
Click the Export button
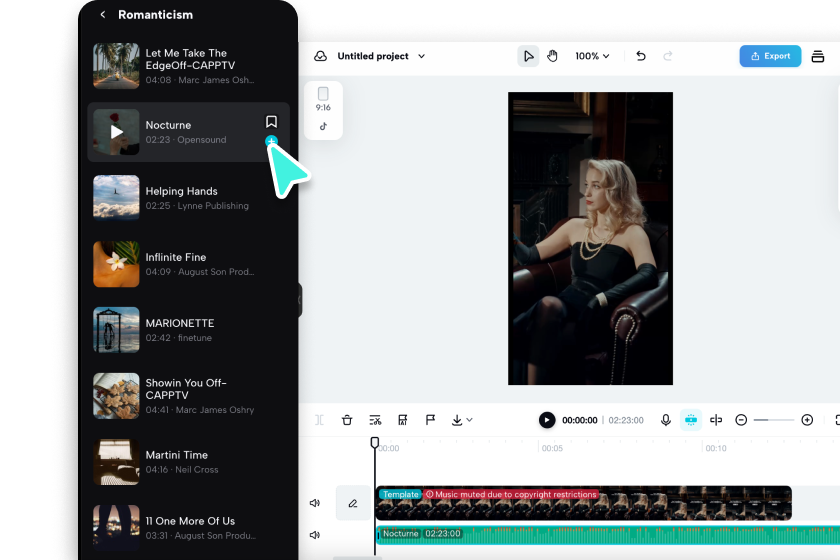point(770,56)
